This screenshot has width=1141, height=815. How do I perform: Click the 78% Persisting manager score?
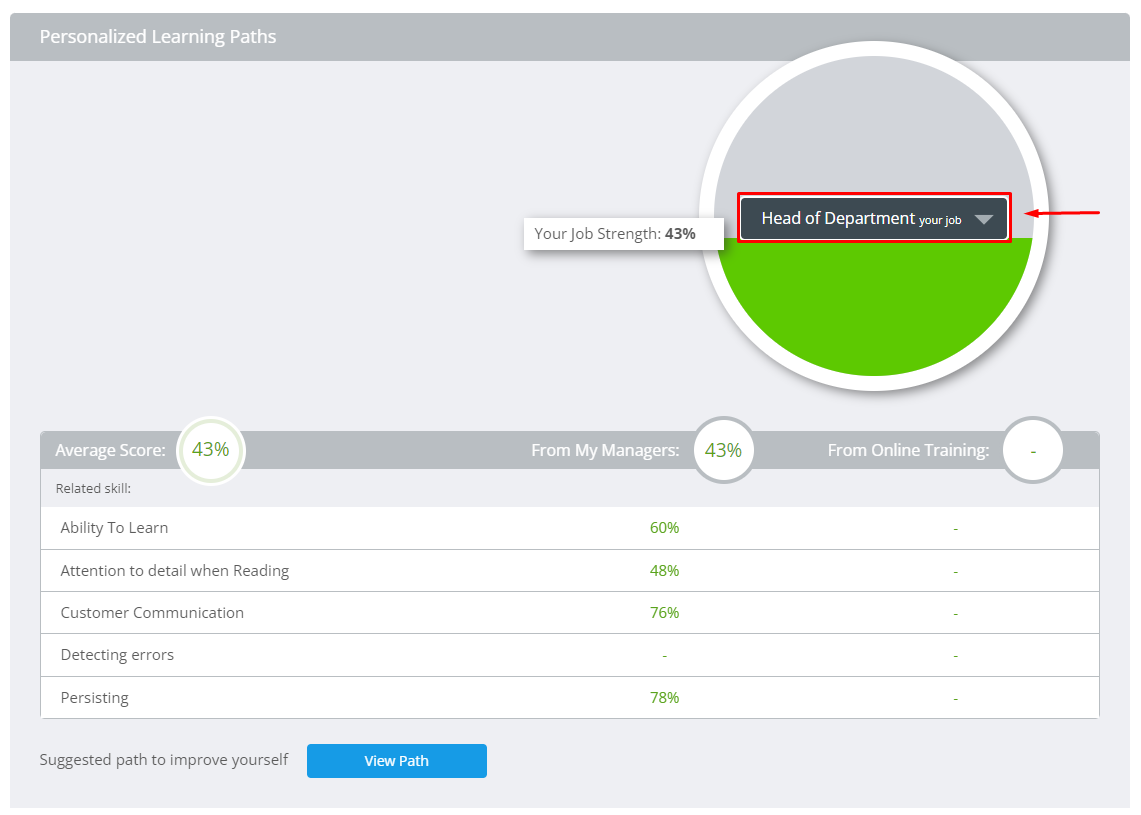point(664,698)
